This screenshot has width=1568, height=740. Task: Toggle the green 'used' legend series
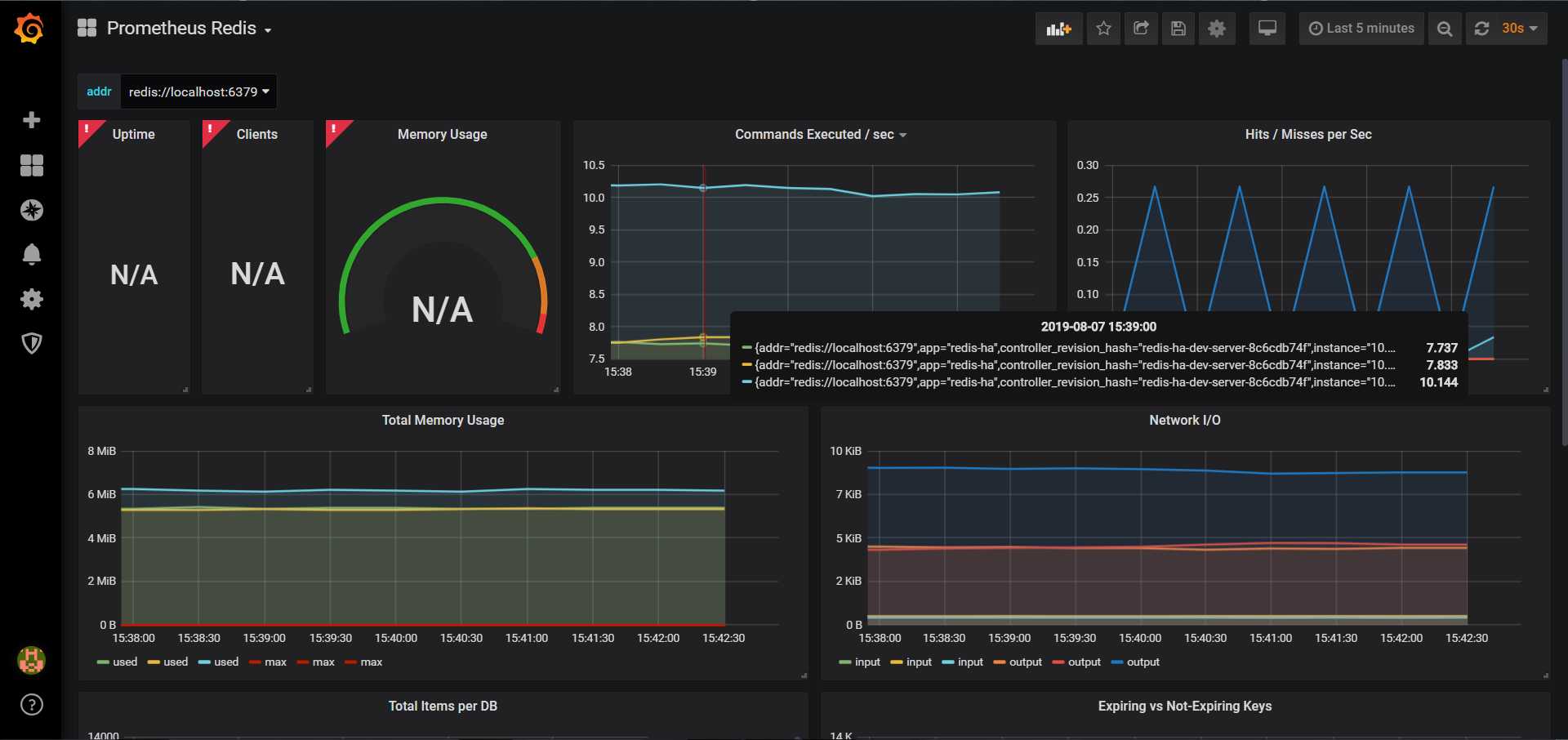[x=125, y=662]
